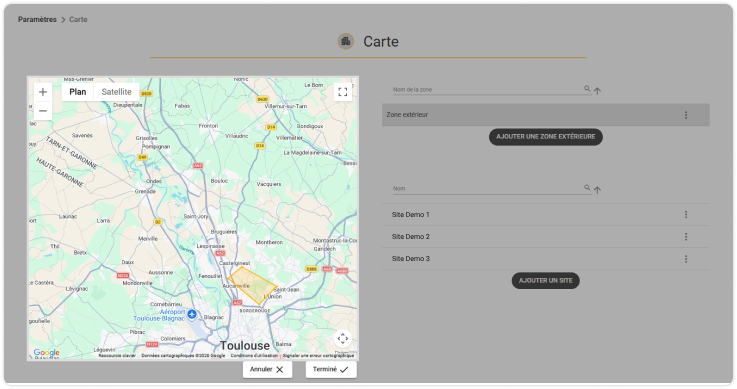Open options menu for Site Demo 2

pos(686,237)
